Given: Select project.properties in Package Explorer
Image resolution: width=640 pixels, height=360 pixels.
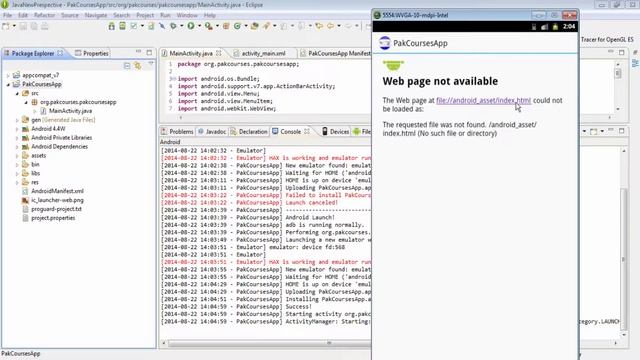Looking at the screenshot, I should (x=53, y=218).
